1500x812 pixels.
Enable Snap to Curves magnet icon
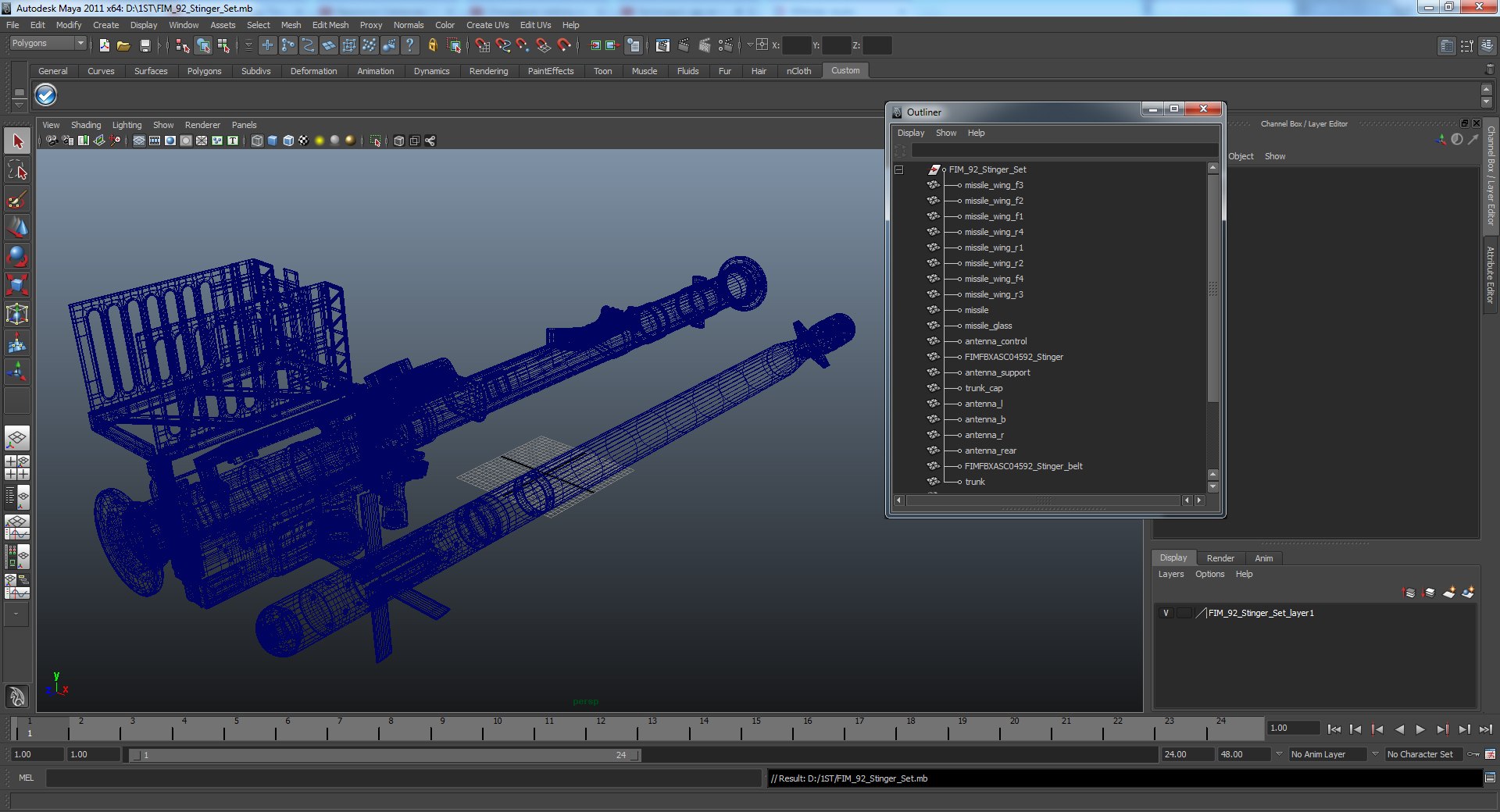pyautogui.click(x=503, y=46)
